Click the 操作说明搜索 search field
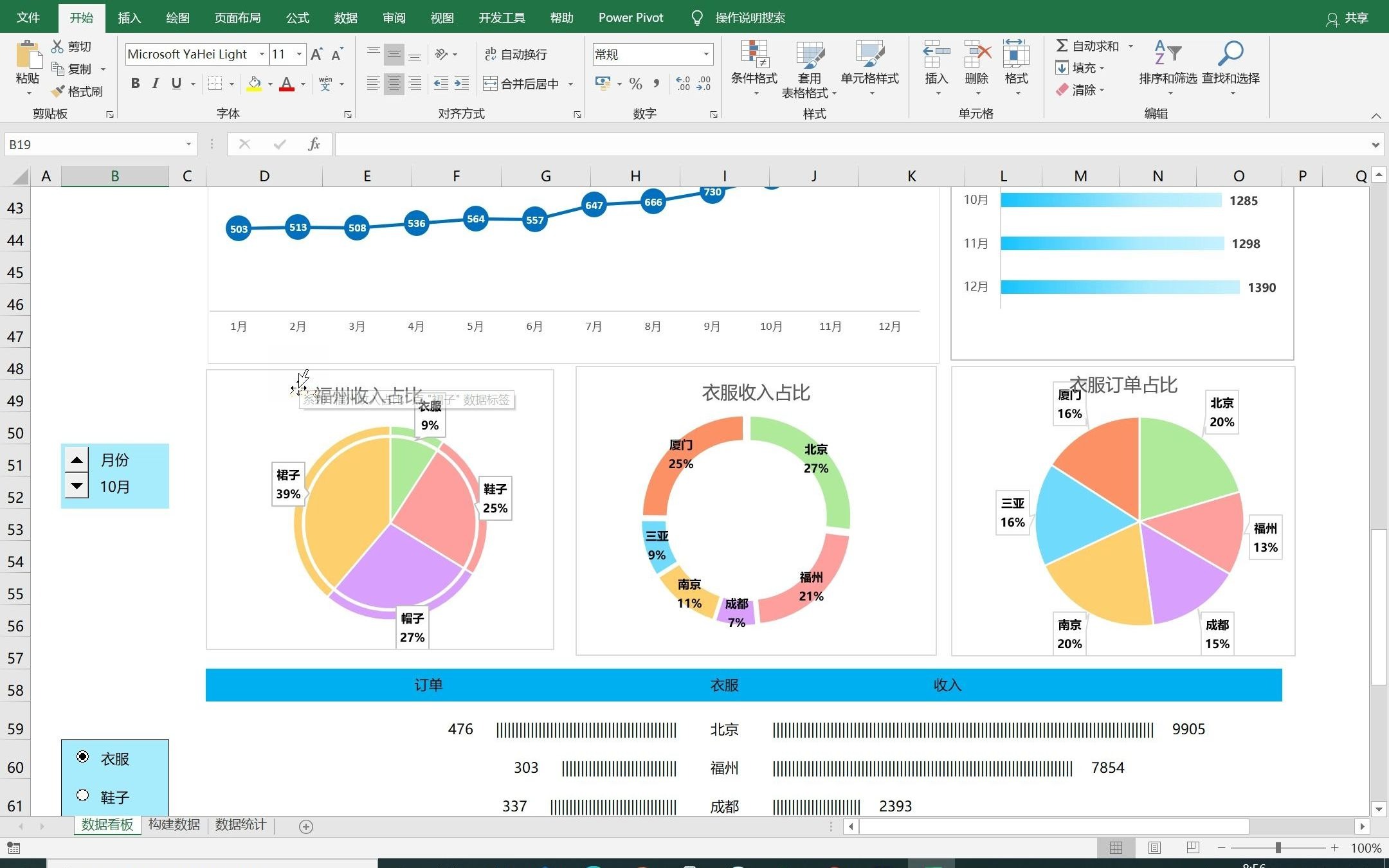This screenshot has height=868, width=1389. point(750,17)
